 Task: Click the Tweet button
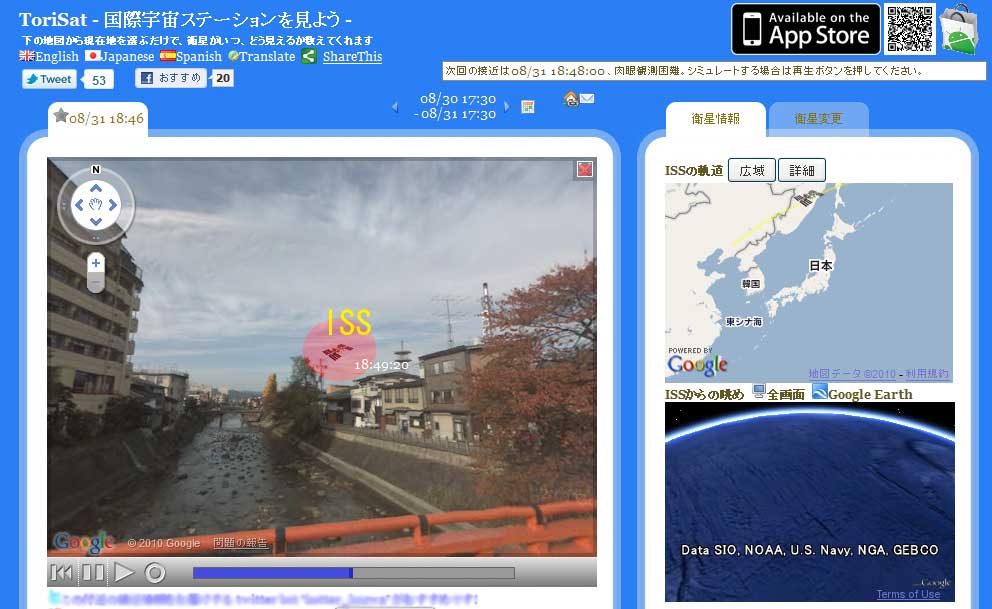click(x=49, y=79)
